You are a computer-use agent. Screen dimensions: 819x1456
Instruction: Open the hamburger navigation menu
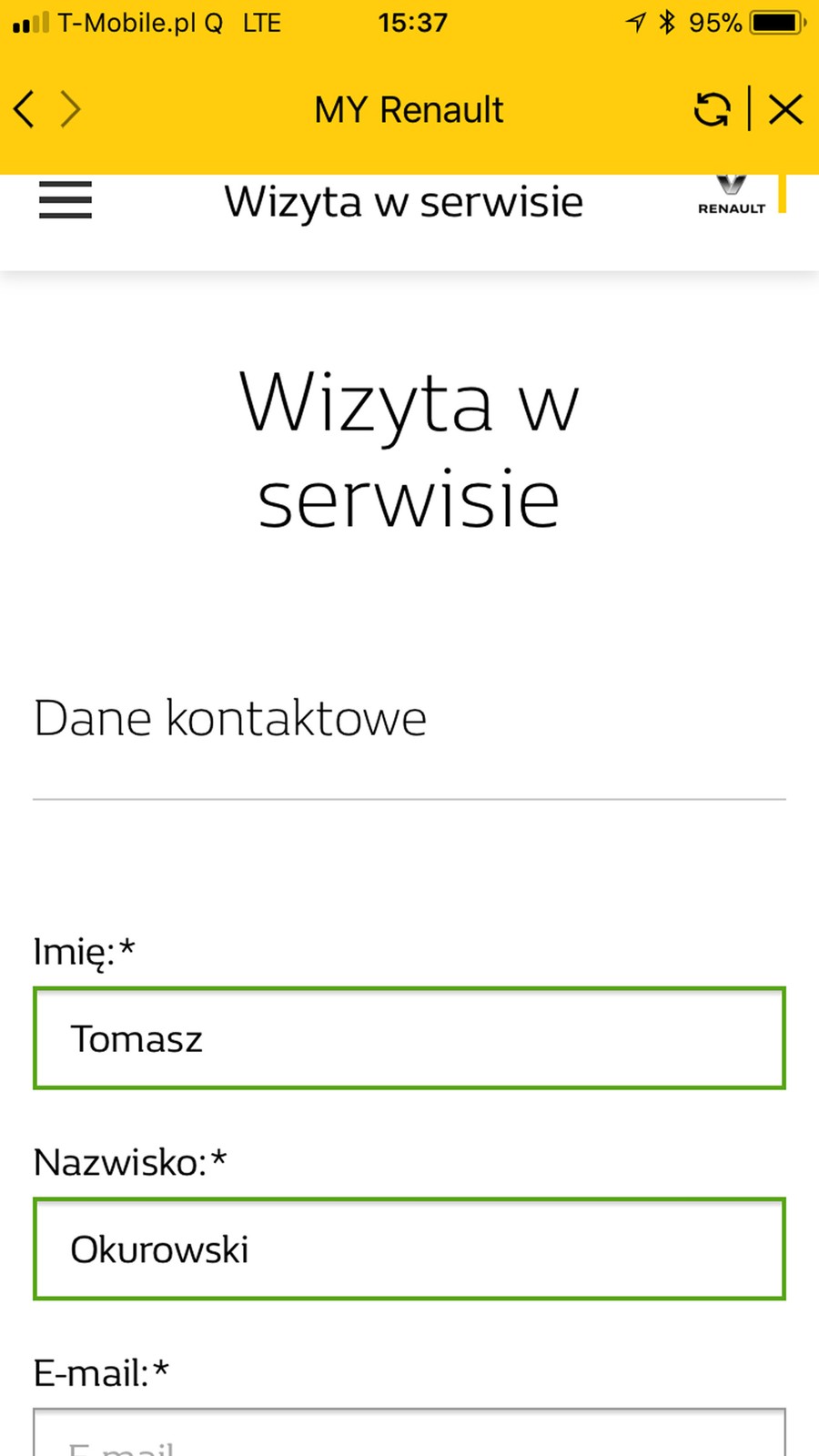click(65, 200)
